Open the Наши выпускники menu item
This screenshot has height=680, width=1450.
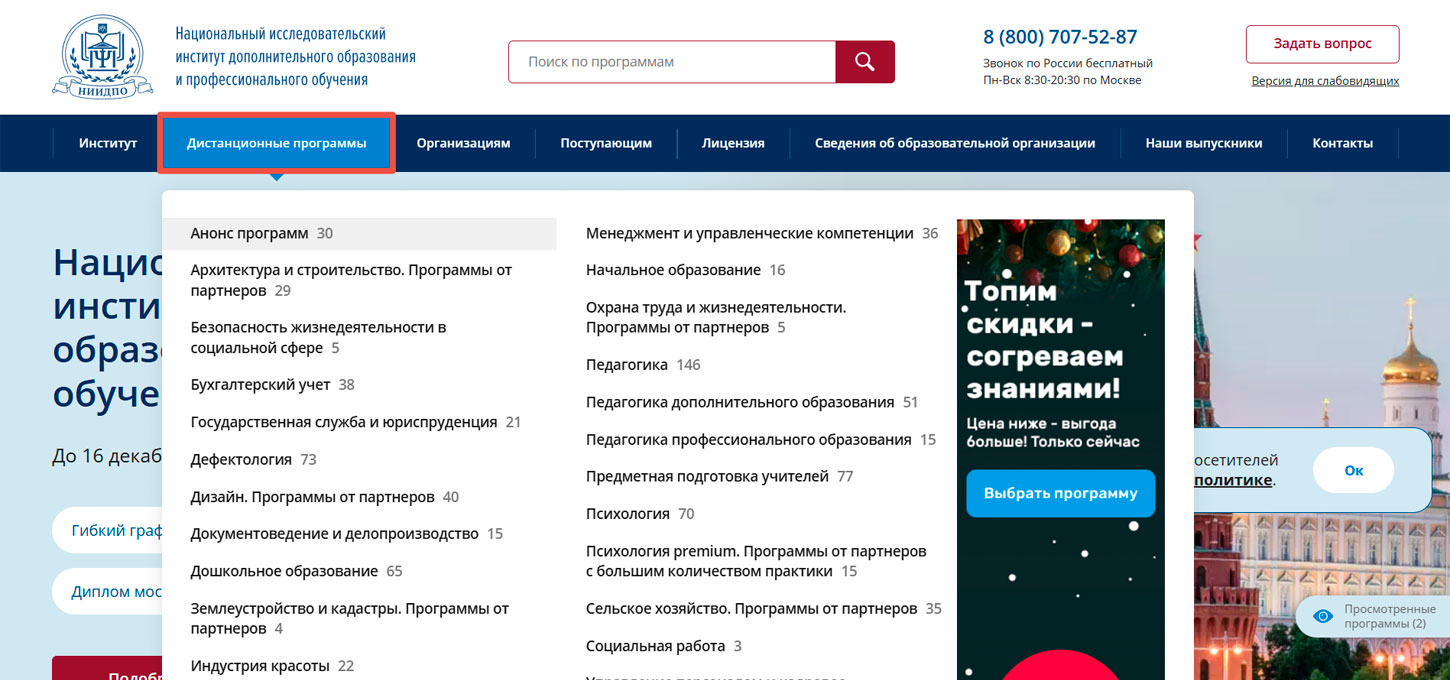pyautogui.click(x=1204, y=143)
